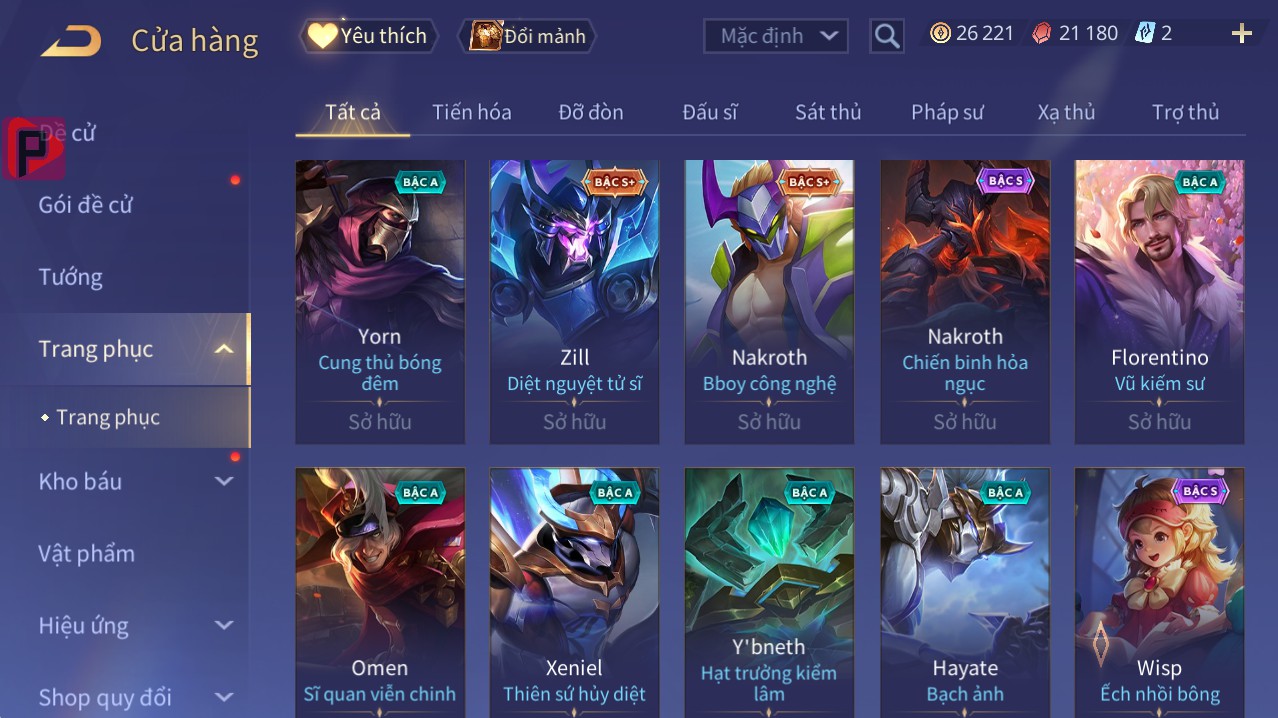Open the Mặc định sort dropdown
Screen dimensions: 1278x718
[x=776, y=36]
